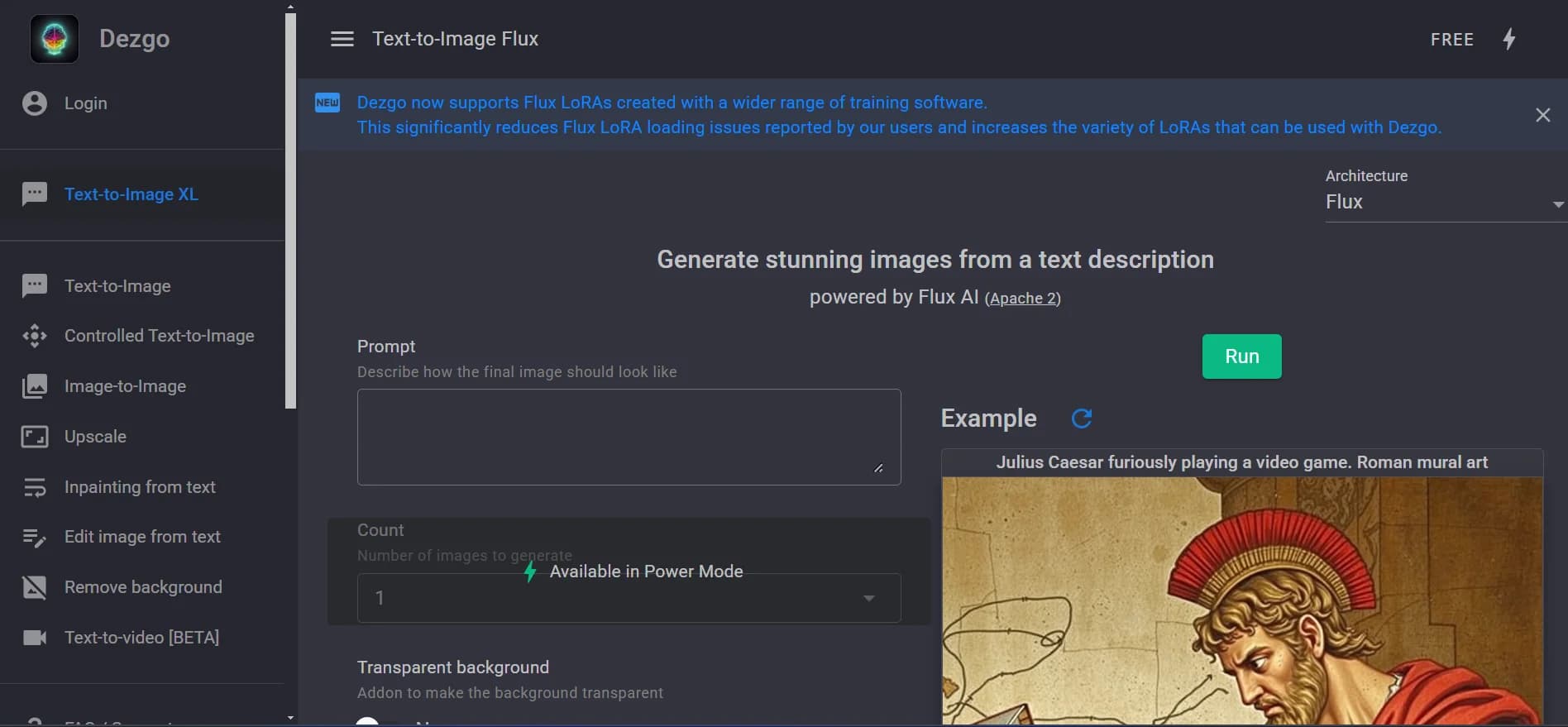Click the Login account icon
This screenshot has width=1568, height=727.
35,103
